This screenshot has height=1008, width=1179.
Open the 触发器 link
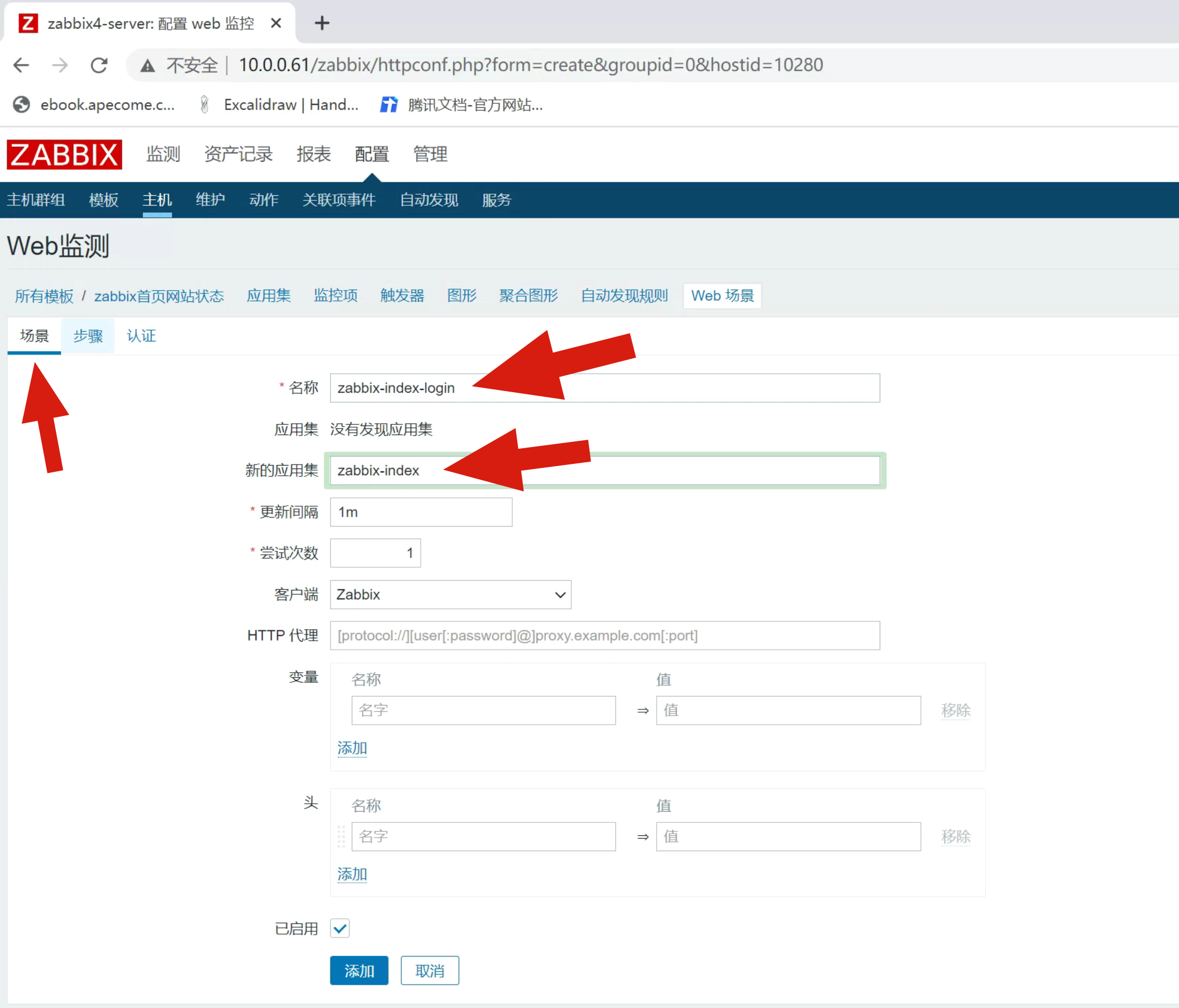coord(402,295)
